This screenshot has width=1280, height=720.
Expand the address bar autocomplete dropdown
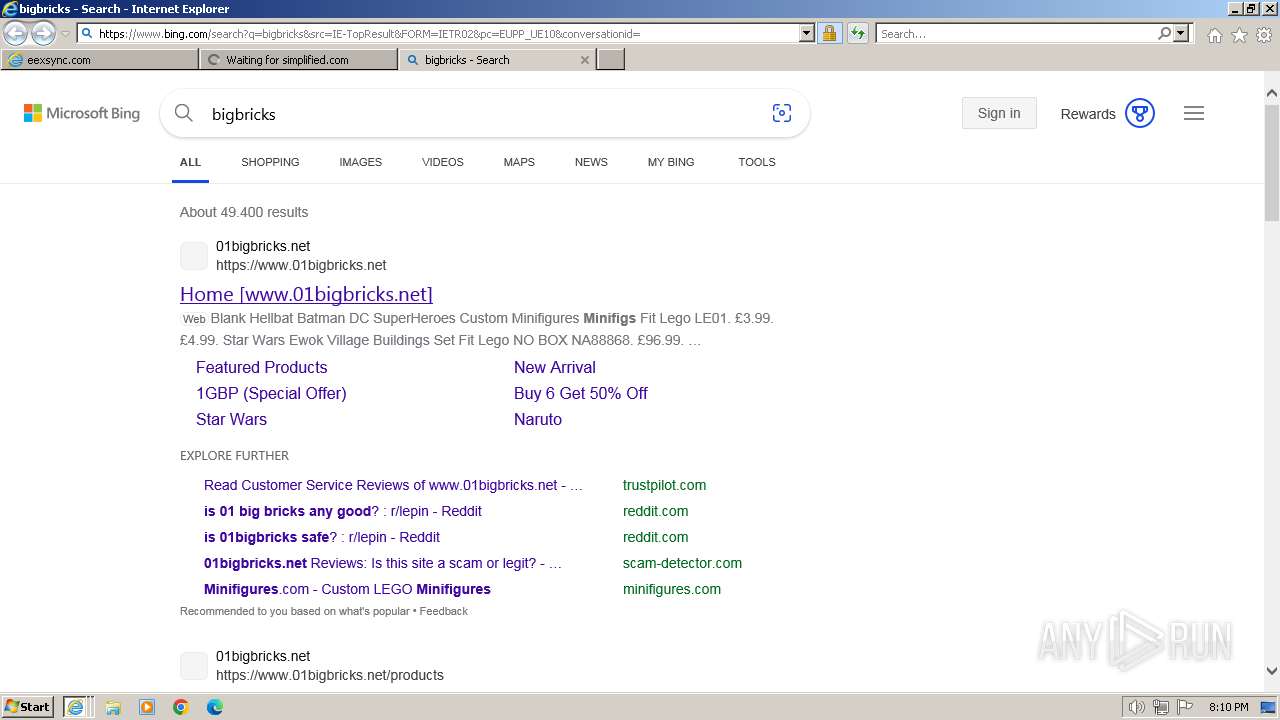point(807,33)
